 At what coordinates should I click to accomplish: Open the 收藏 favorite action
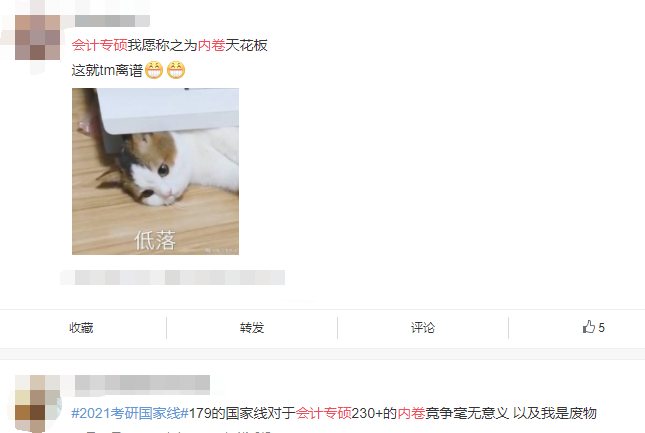(81, 328)
